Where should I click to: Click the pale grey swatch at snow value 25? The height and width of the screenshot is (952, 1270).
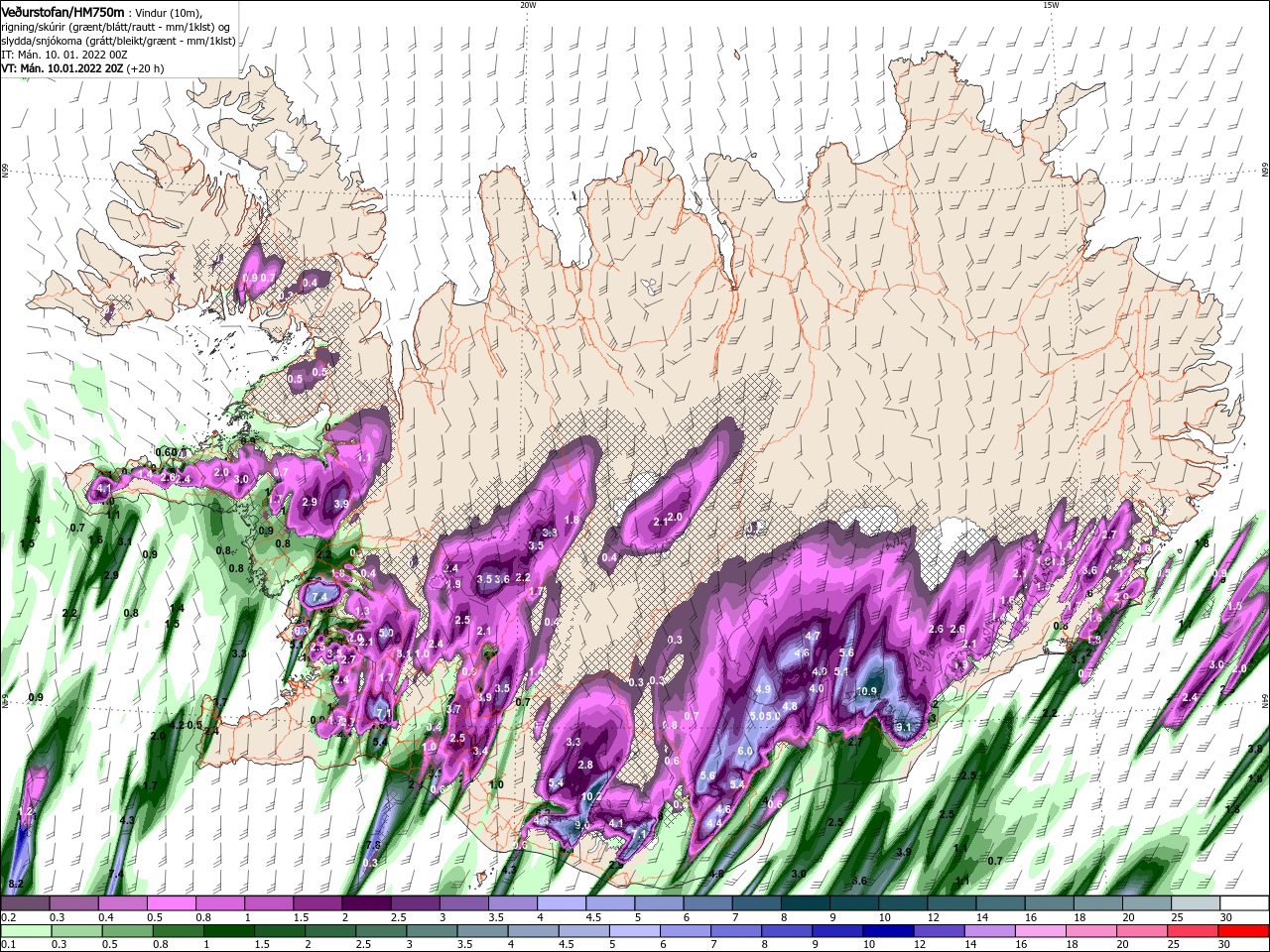[1196, 903]
